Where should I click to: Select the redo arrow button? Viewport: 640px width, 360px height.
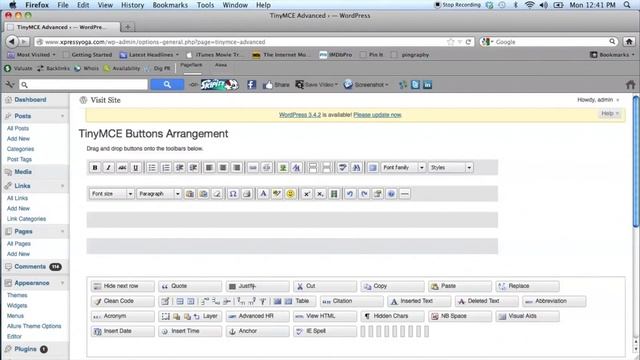click(x=364, y=194)
